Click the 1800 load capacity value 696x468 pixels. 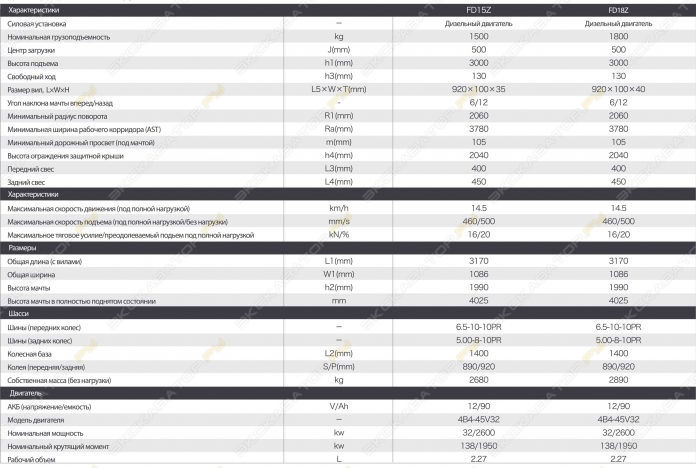618,36
